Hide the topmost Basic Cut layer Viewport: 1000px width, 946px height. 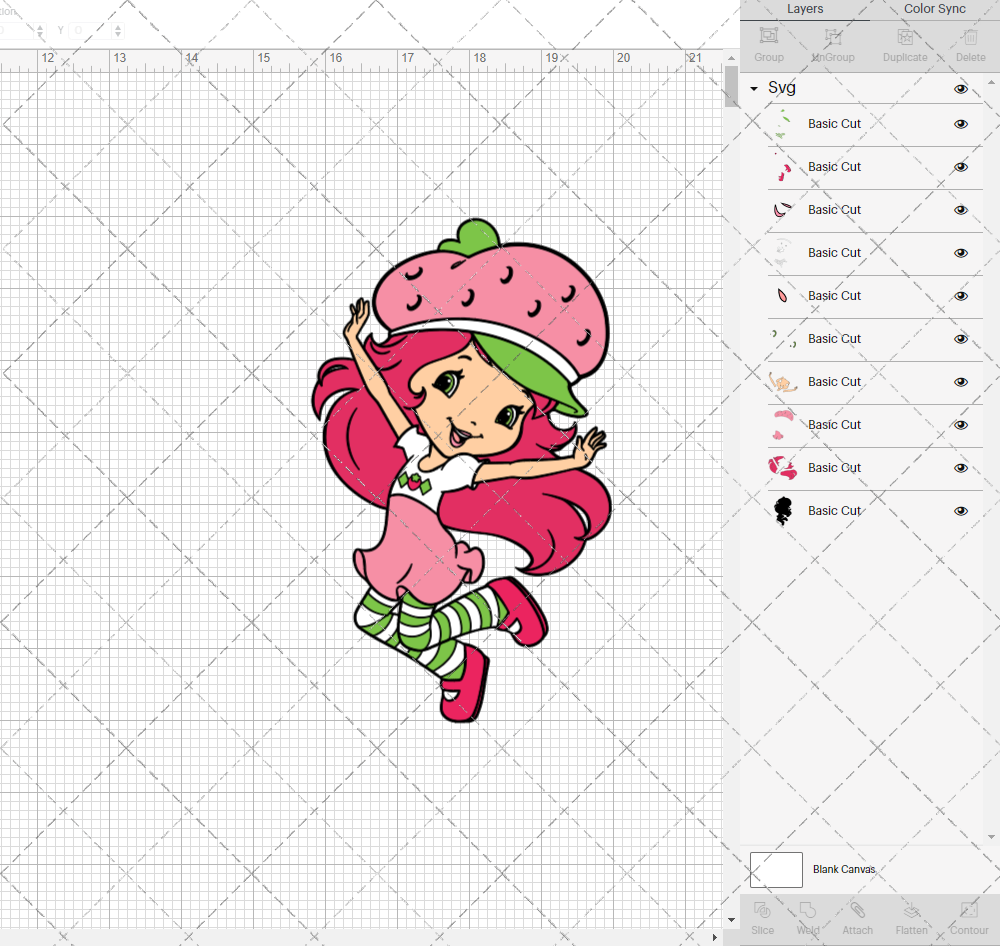tap(961, 123)
